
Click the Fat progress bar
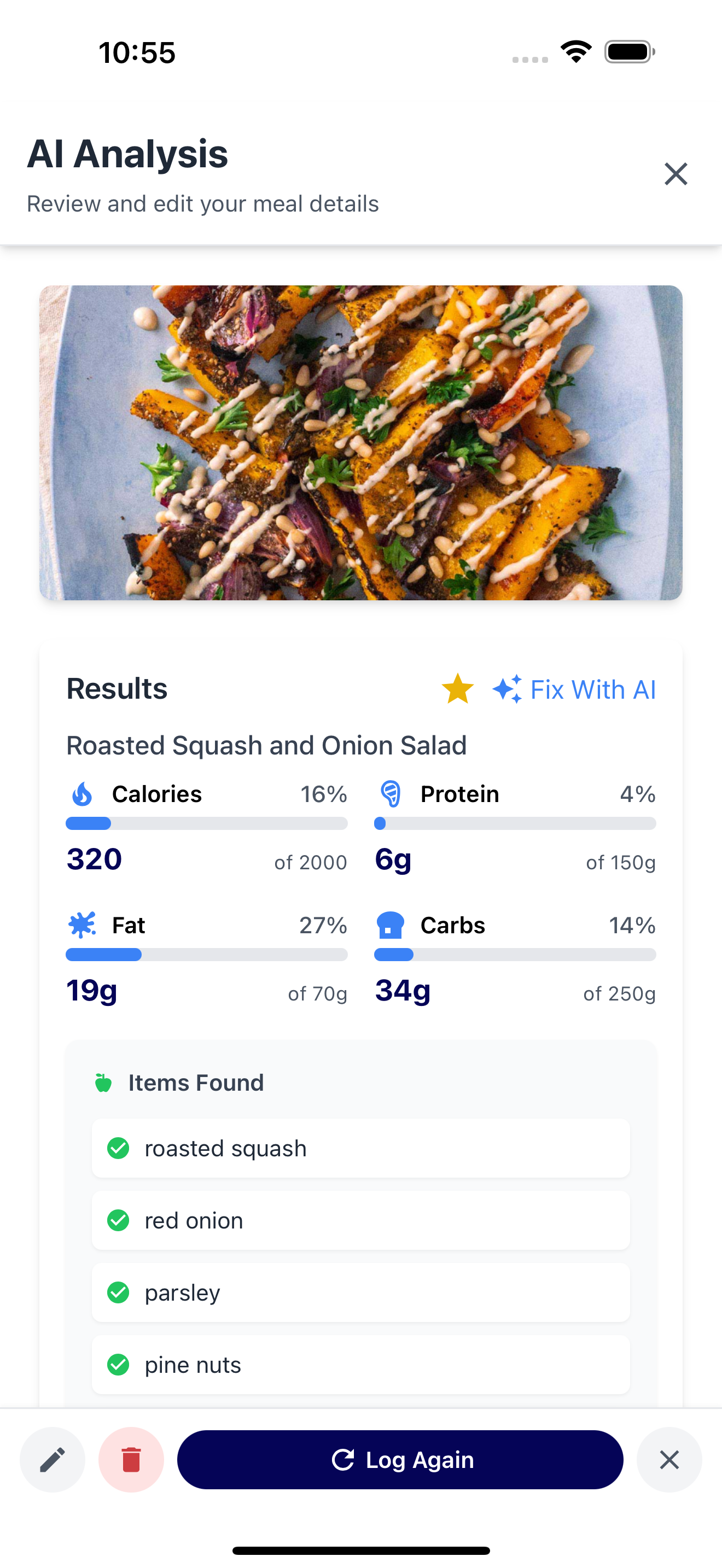point(206,955)
